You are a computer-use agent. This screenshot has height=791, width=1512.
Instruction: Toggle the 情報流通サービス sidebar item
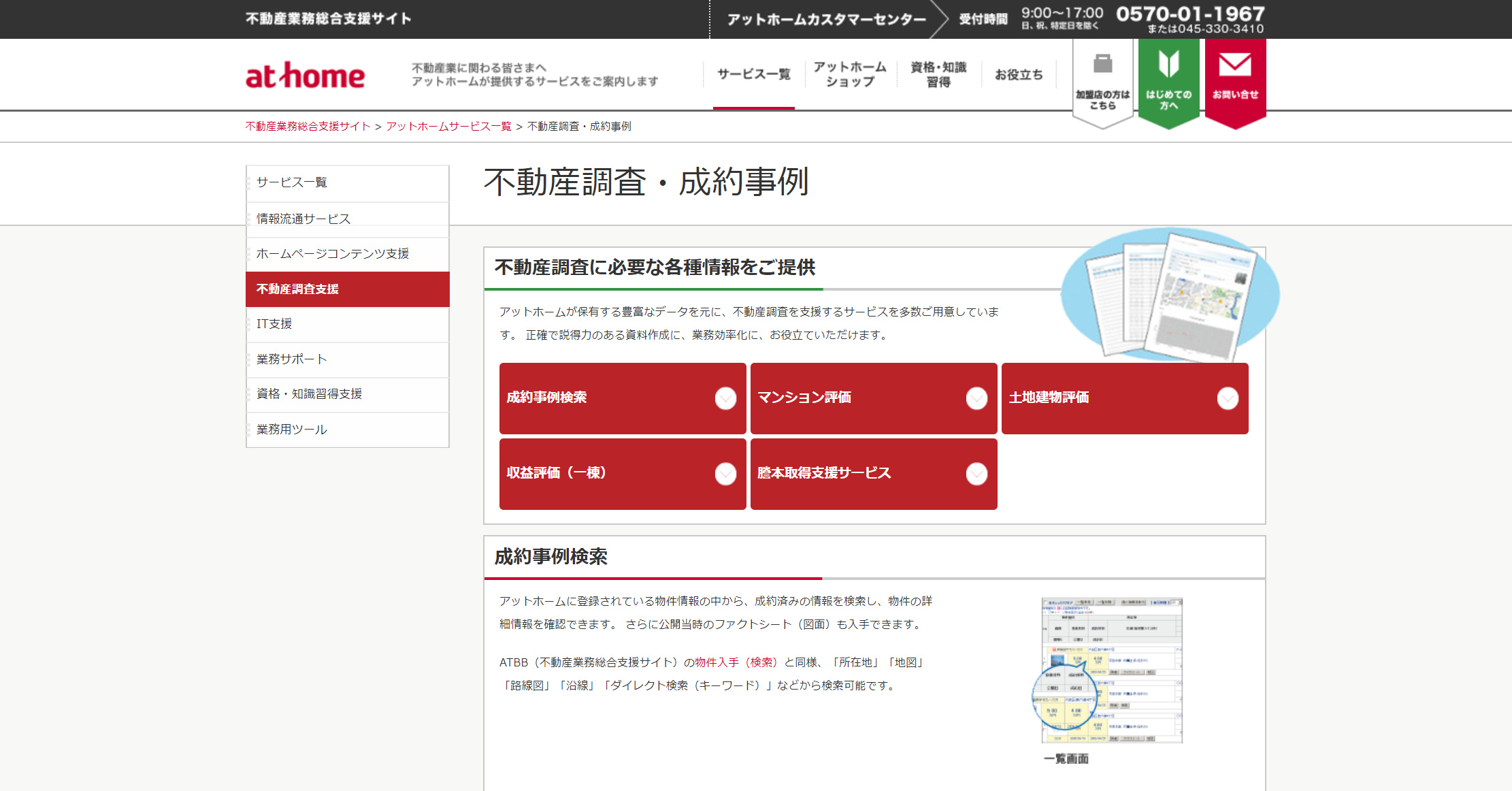pos(345,217)
